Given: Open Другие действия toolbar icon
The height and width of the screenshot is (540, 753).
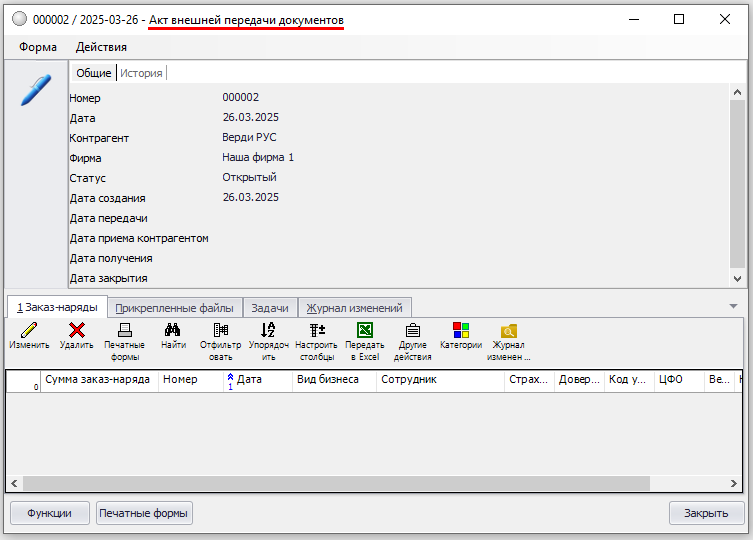Looking at the screenshot, I should coord(412,331).
